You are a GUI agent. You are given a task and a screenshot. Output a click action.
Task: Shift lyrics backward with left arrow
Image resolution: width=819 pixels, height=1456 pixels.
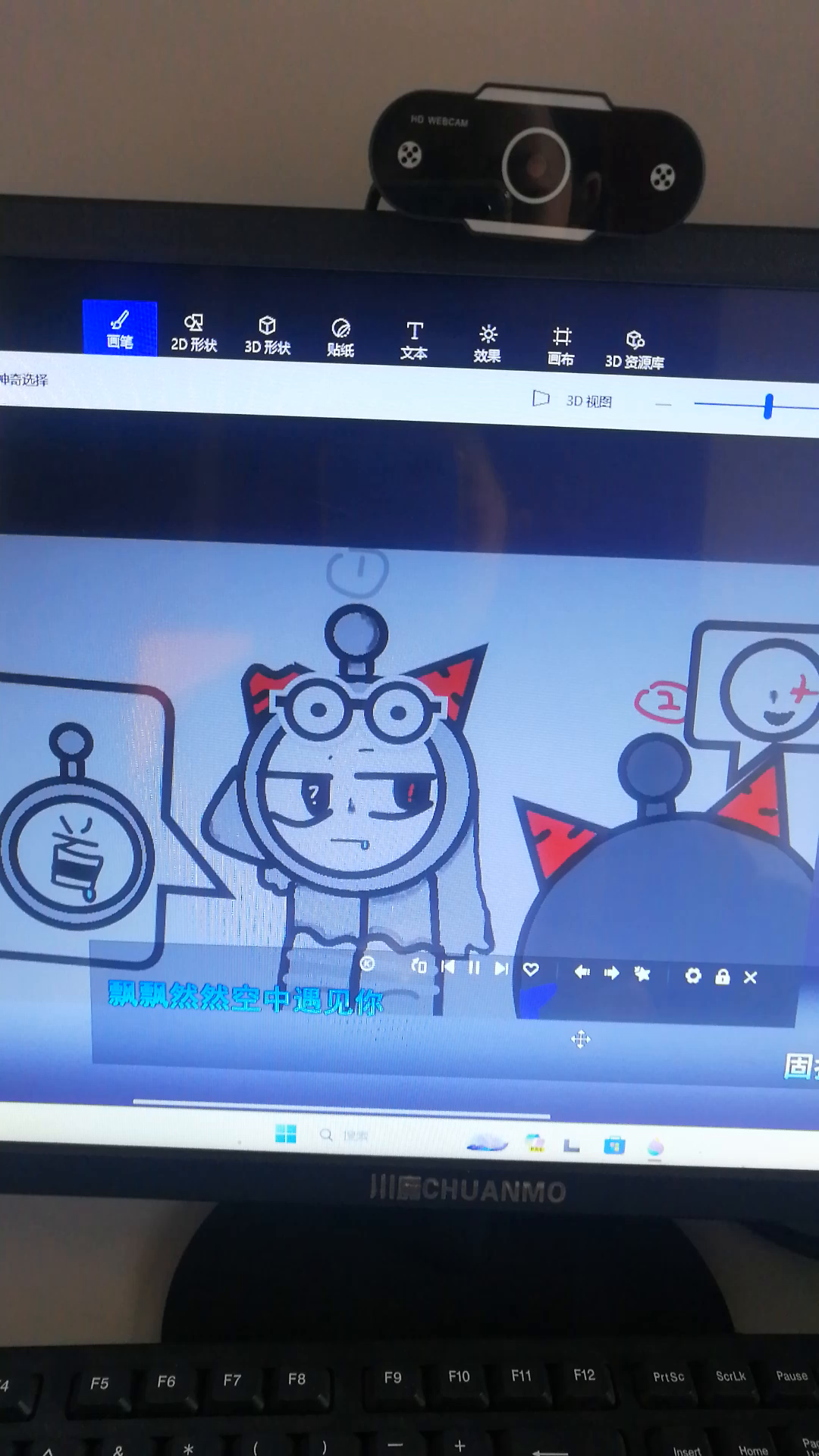[582, 971]
